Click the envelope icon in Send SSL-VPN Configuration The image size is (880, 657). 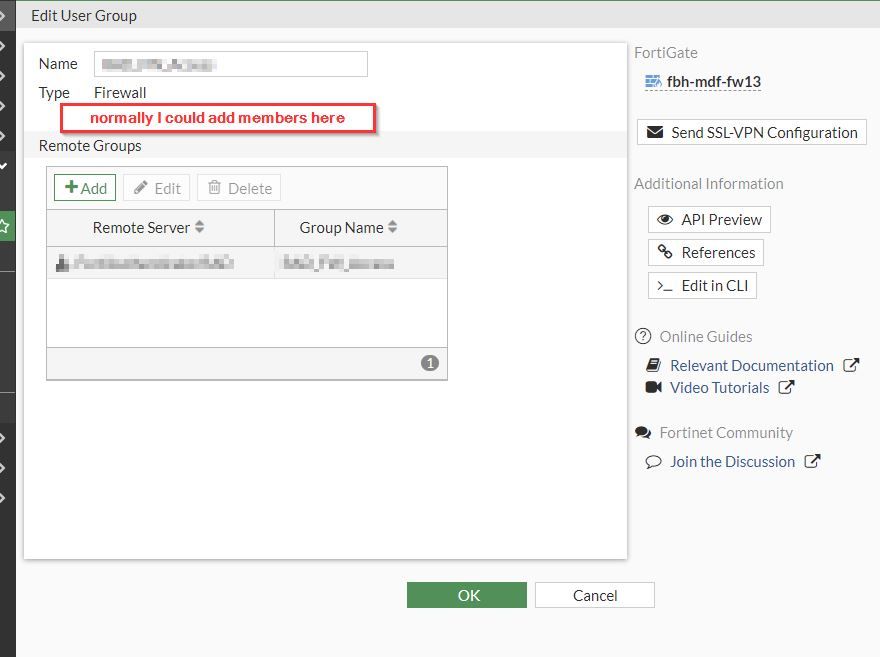click(x=655, y=132)
